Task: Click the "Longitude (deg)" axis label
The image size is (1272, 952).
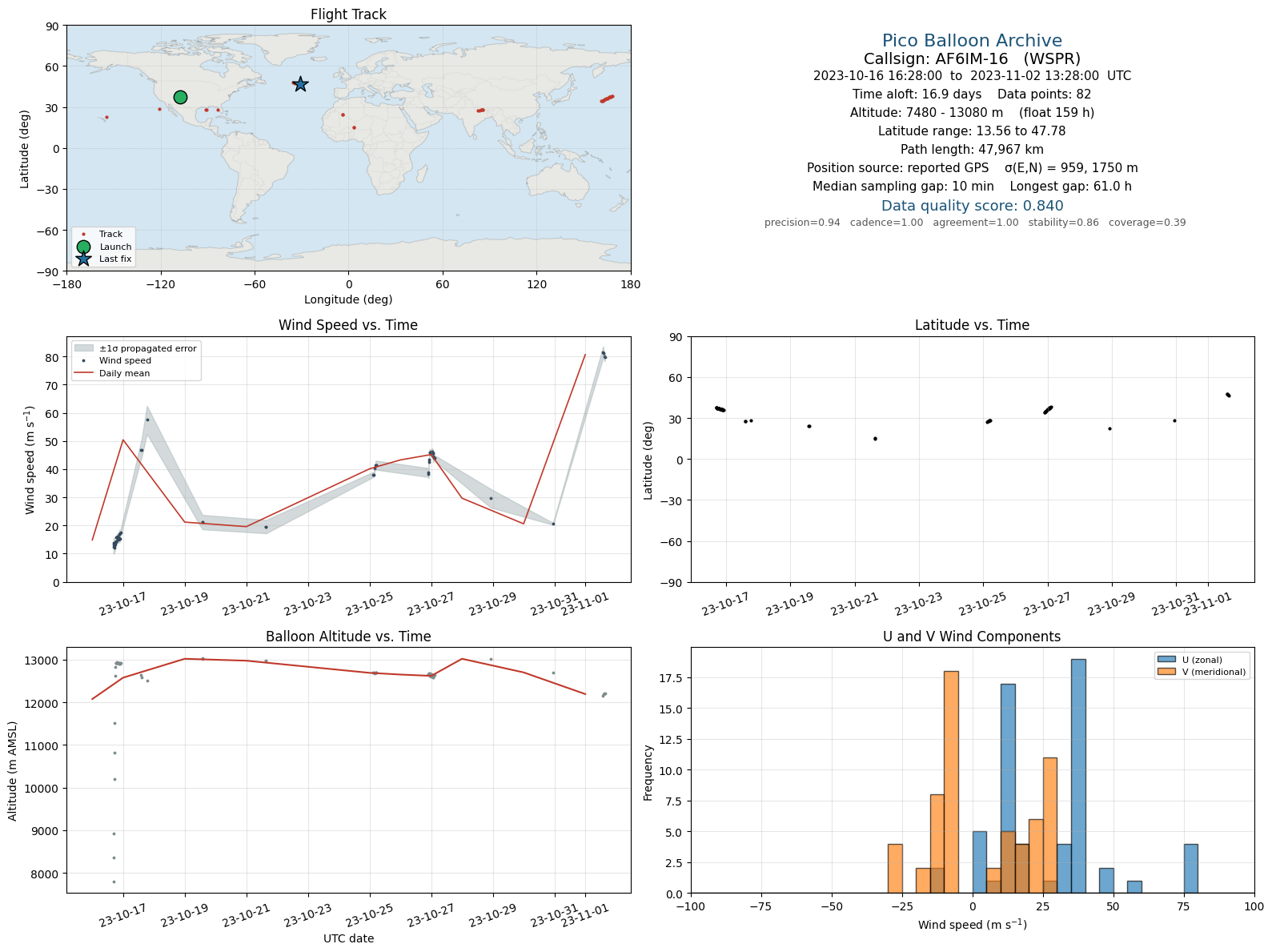Action: pyautogui.click(x=348, y=299)
